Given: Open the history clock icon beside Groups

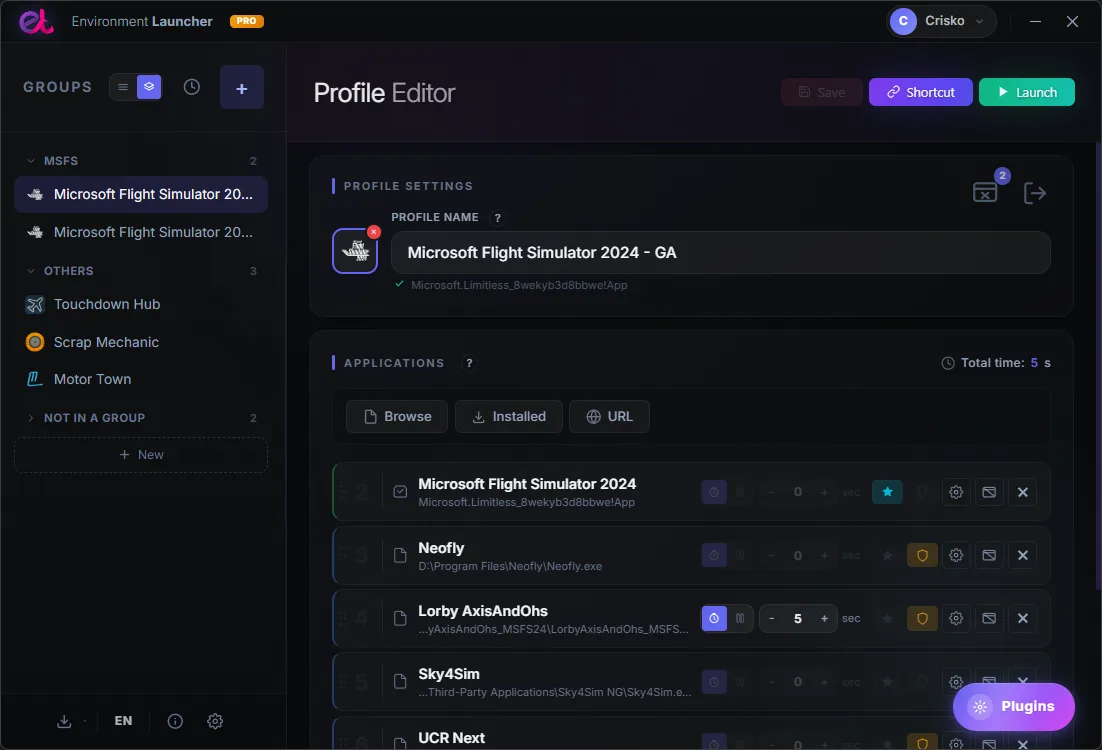Looking at the screenshot, I should [192, 87].
